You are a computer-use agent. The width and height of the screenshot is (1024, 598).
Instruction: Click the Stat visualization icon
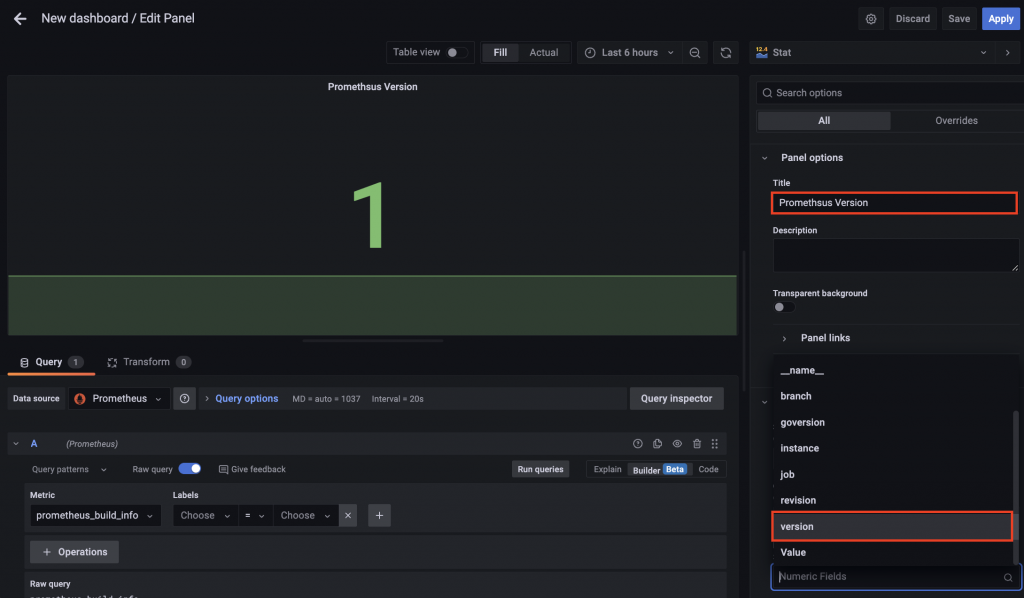click(761, 52)
